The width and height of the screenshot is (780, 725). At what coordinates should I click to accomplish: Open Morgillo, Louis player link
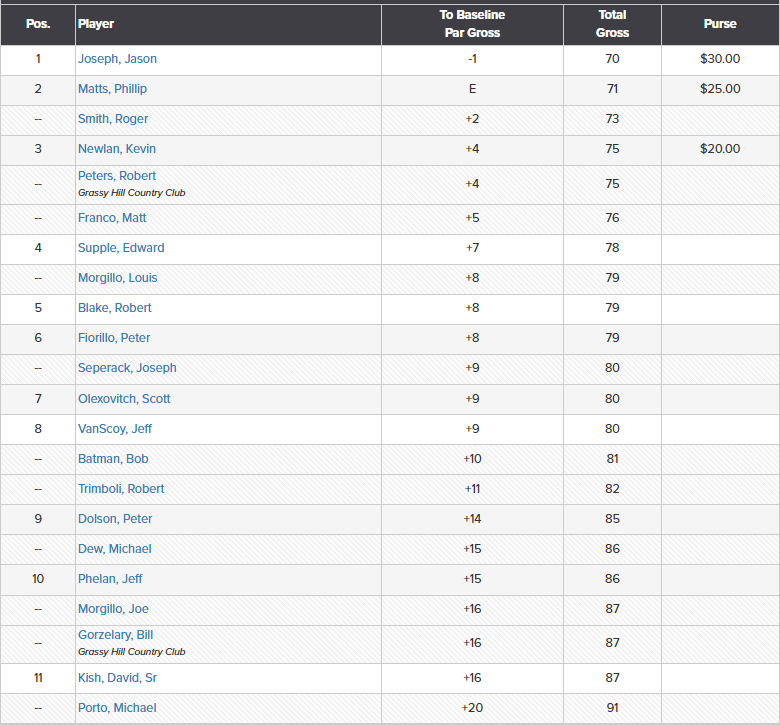(118, 278)
